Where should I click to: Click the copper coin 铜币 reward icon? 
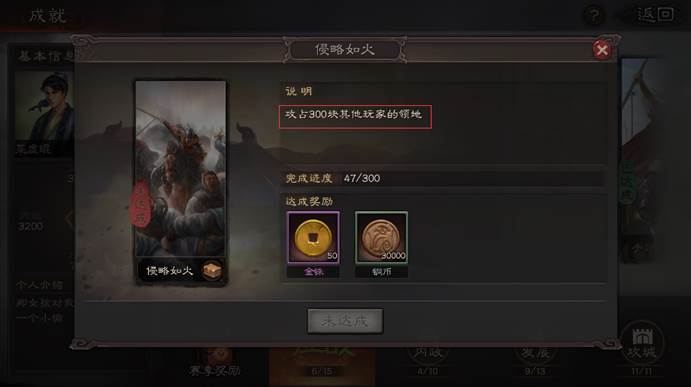click(x=382, y=237)
